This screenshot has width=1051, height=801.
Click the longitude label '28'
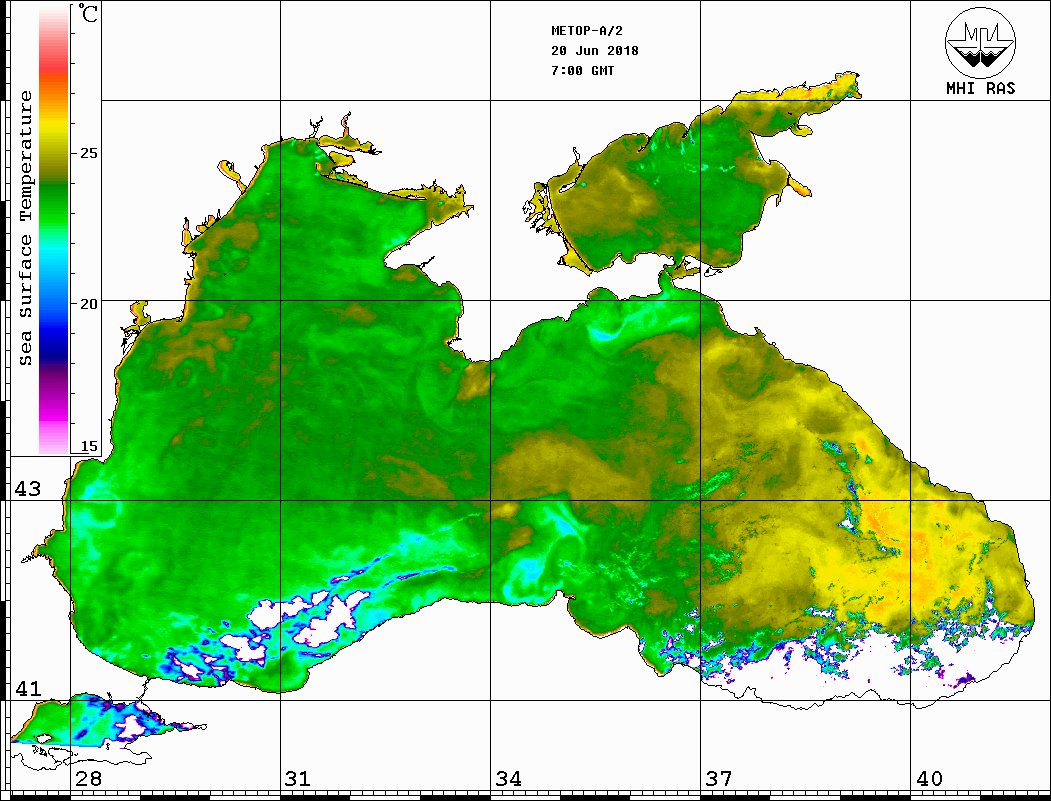click(x=88, y=779)
